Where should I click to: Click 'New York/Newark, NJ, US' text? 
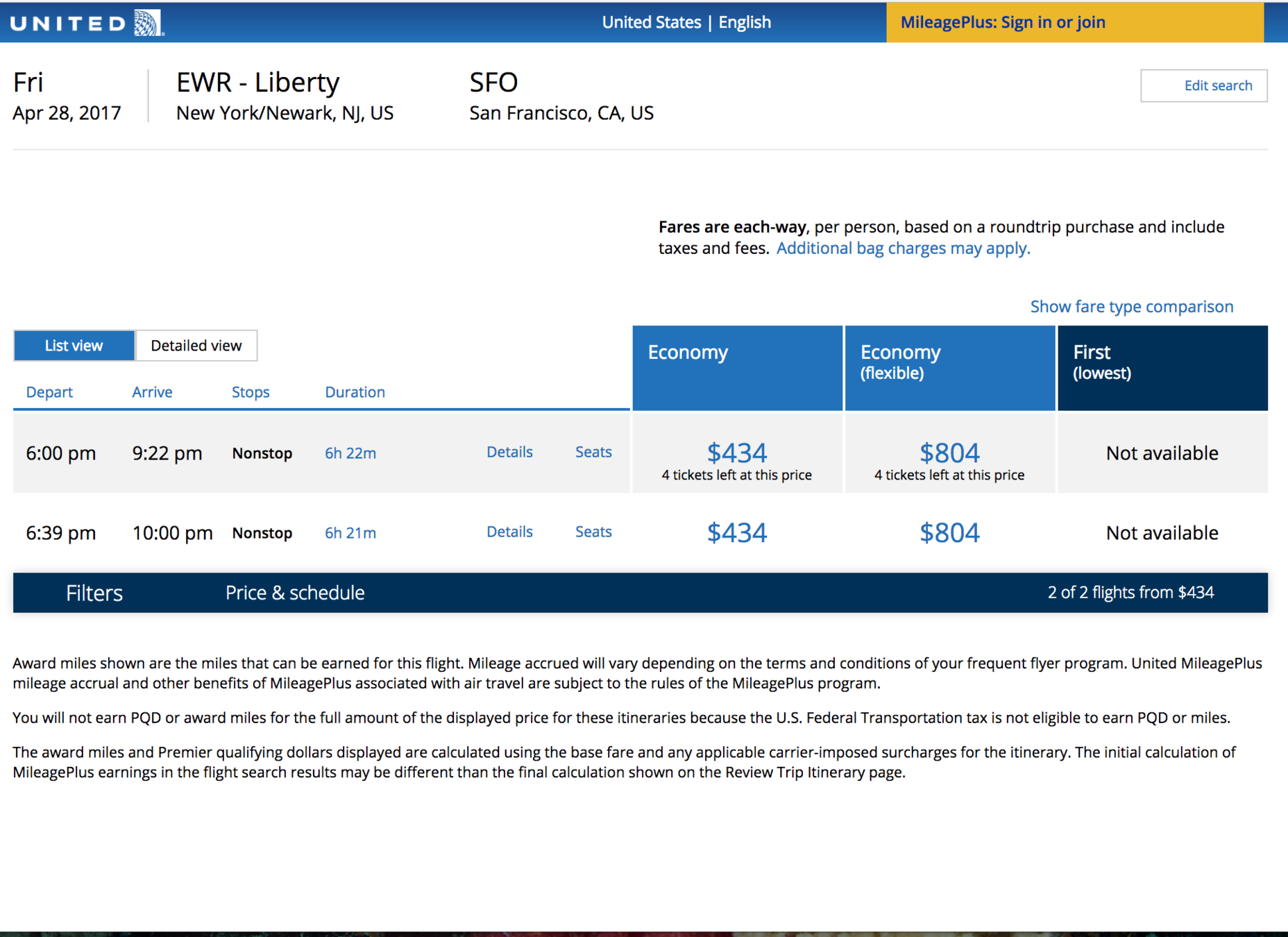[285, 113]
